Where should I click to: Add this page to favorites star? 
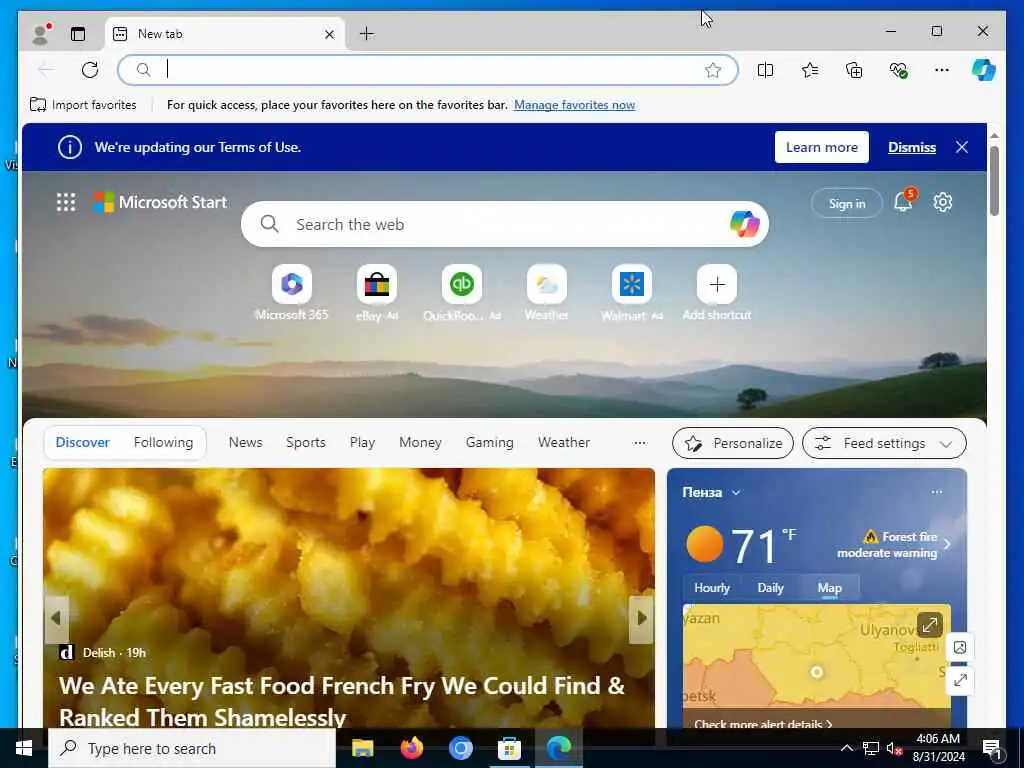[x=713, y=70]
